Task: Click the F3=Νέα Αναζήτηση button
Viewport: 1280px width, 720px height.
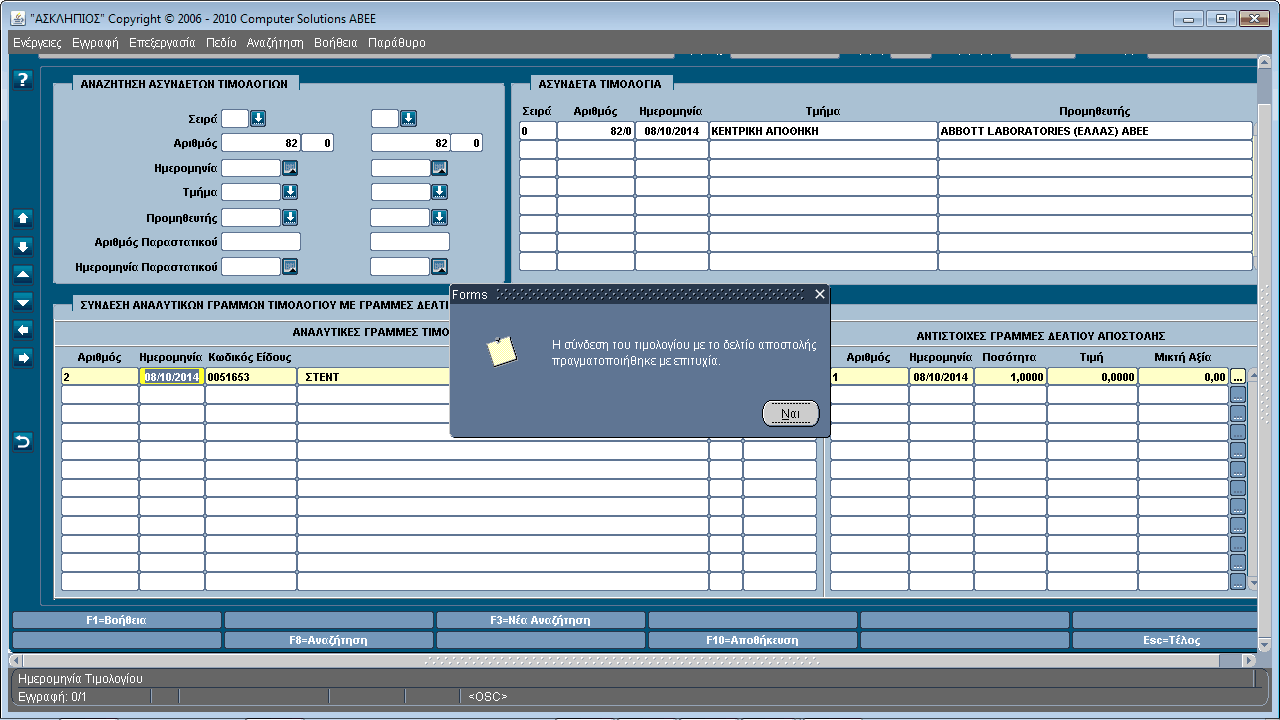Action: (x=540, y=620)
